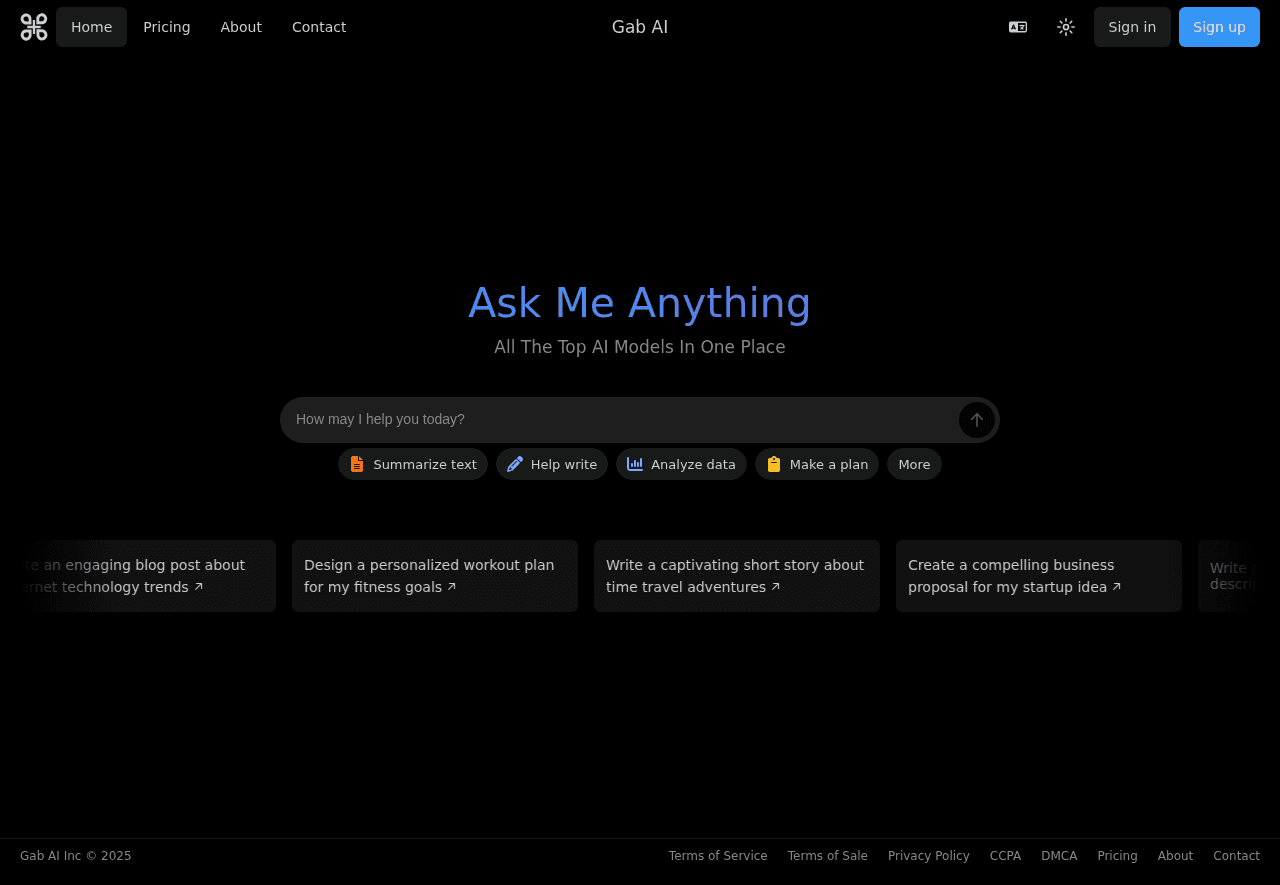The height and width of the screenshot is (885, 1280).
Task: Focus the 'How may I help you today?' field
Action: click(x=620, y=419)
